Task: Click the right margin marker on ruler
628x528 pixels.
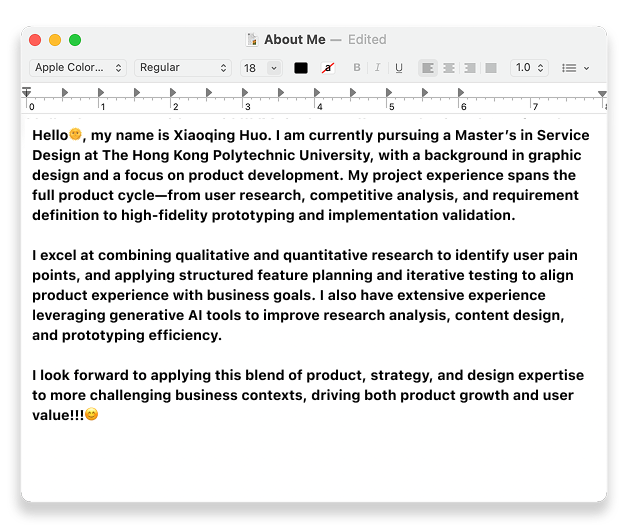Action: click(x=602, y=93)
